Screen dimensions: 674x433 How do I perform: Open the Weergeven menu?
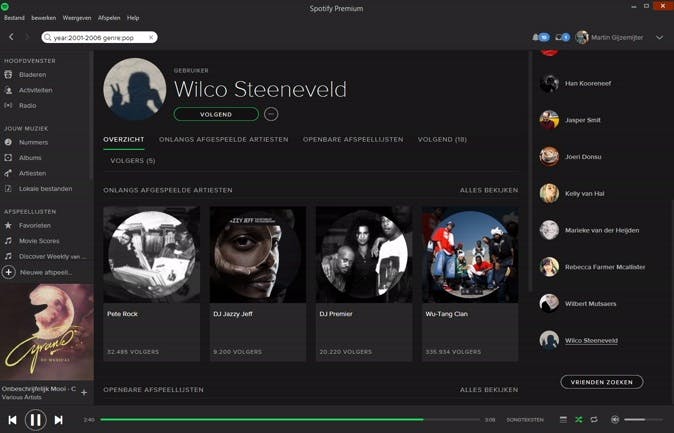(x=77, y=18)
